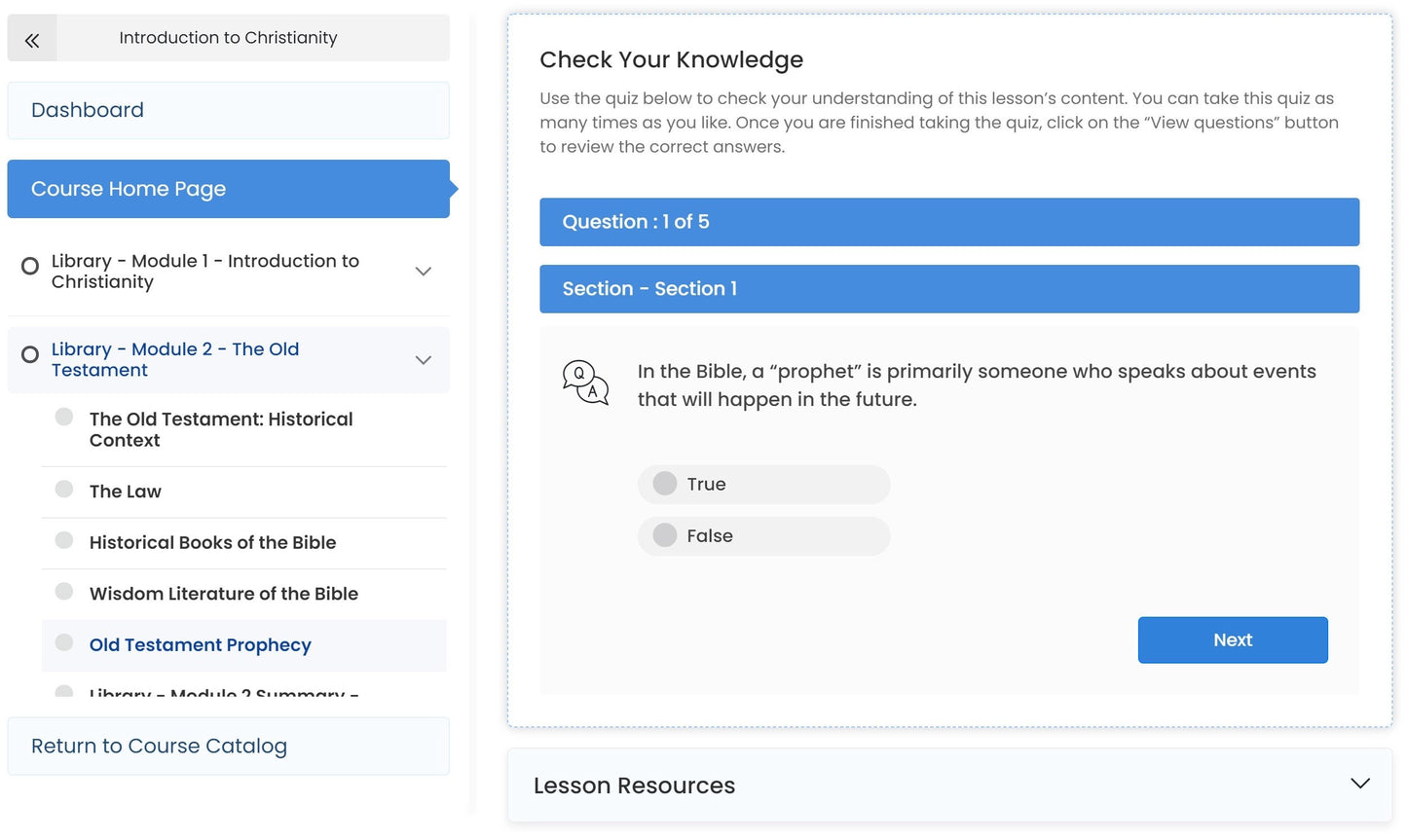Select the True answer option
Screen dimensions: 1407x840
tap(665, 484)
